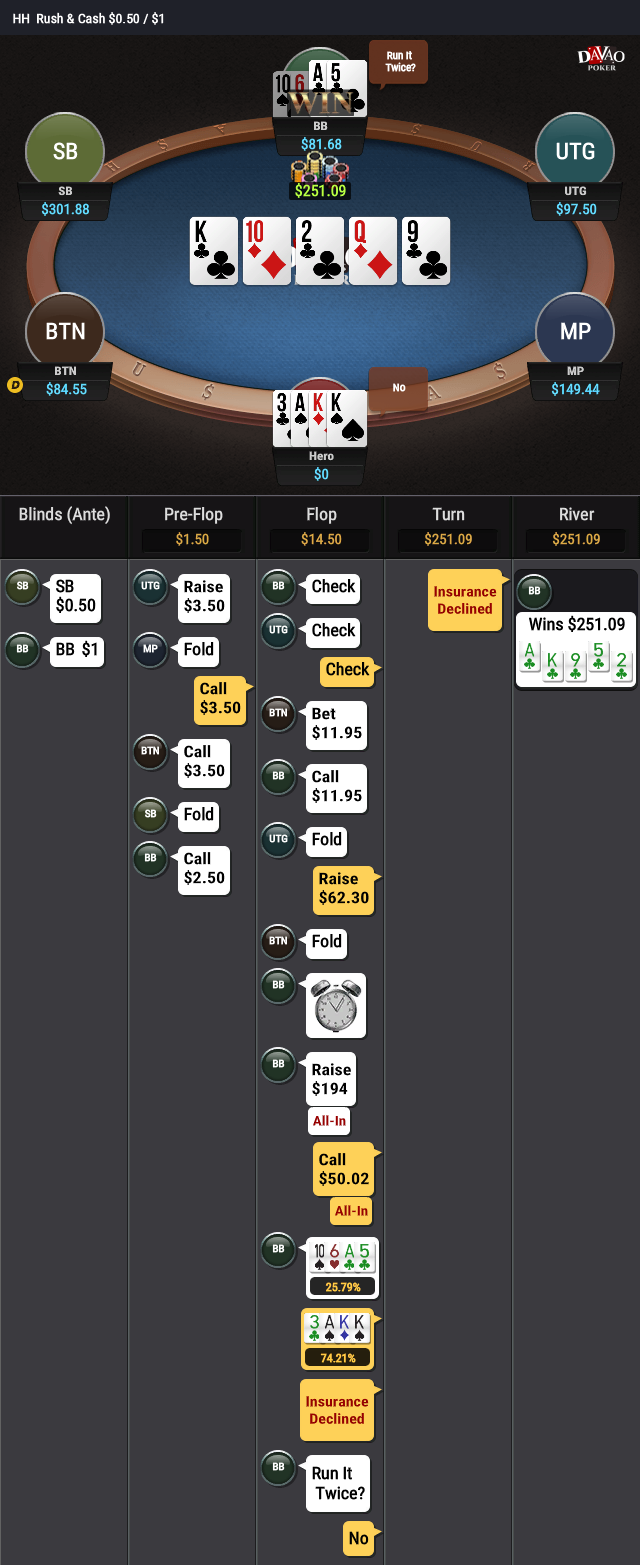640x1565 pixels.
Task: Click the DAVAO Poker logo
Action: (601, 59)
